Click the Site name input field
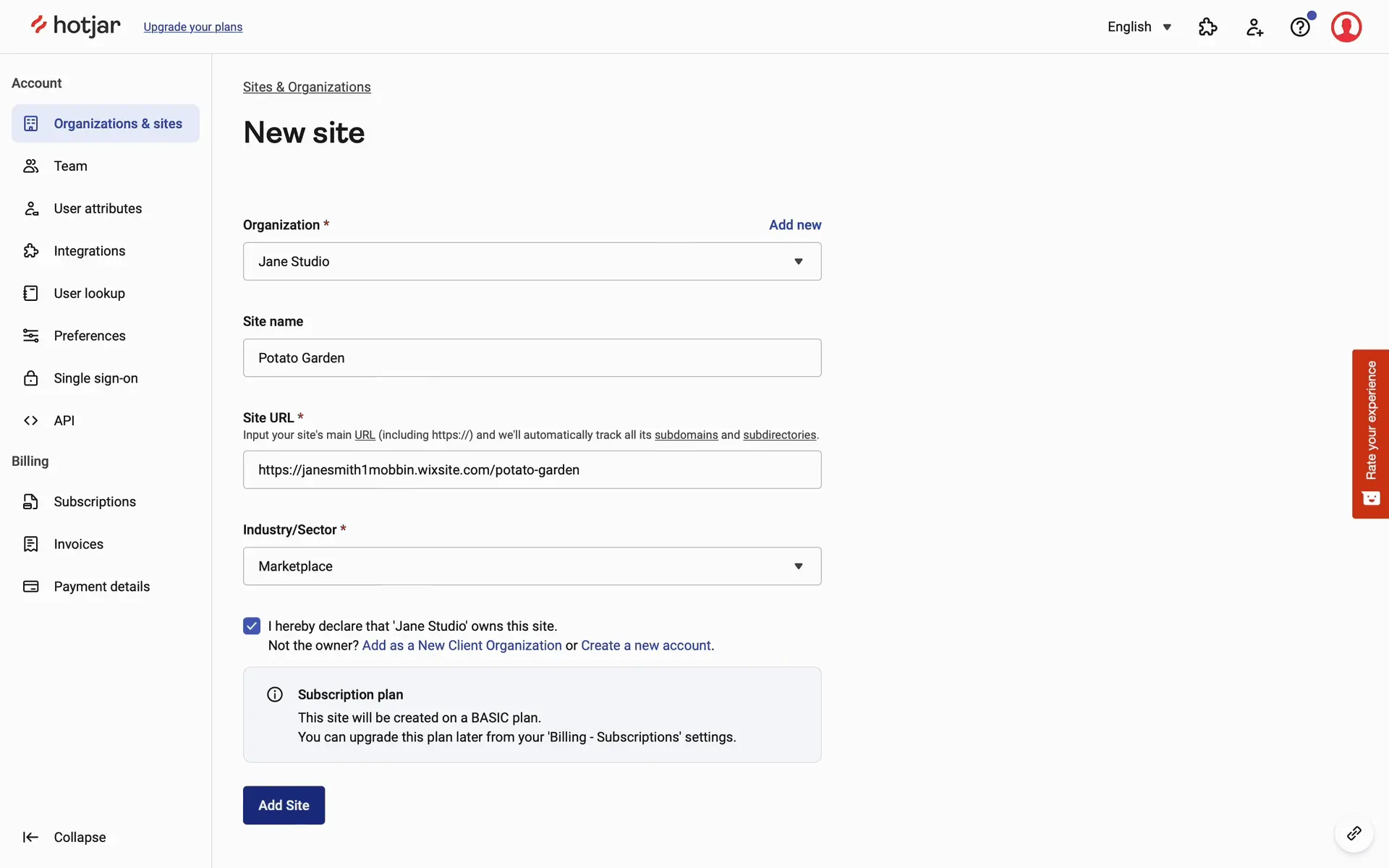Viewport: 1389px width, 868px height. tap(532, 358)
